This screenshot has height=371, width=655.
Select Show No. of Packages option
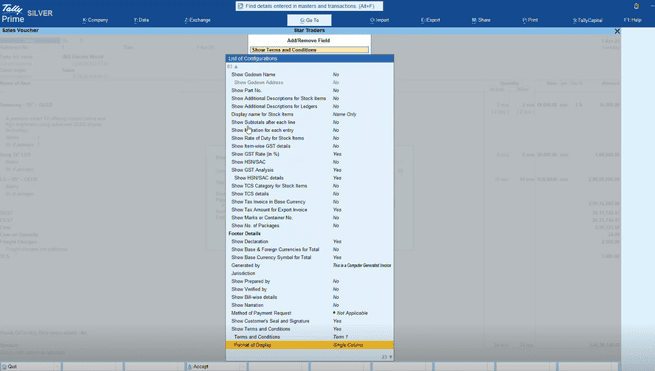pos(310,225)
